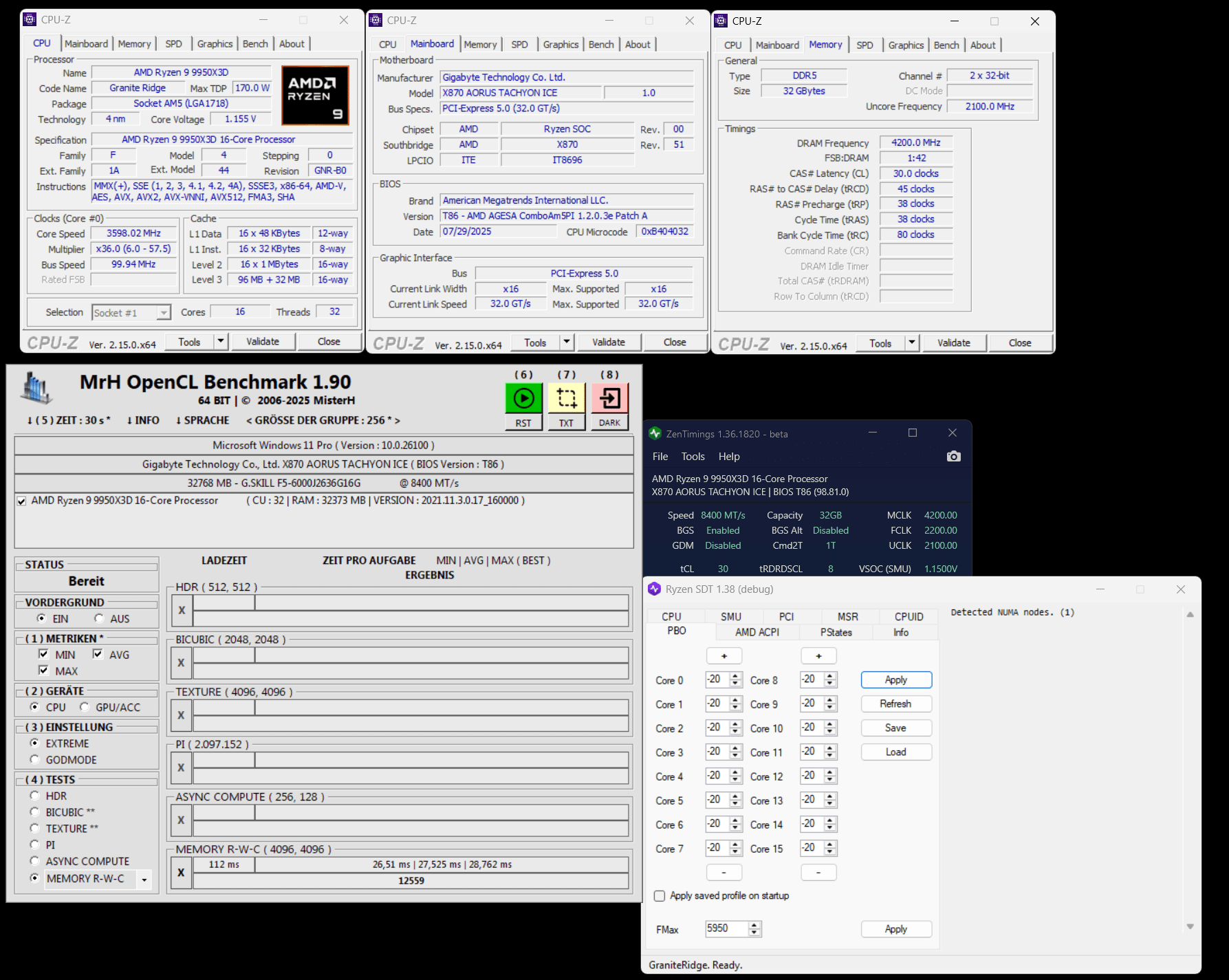
Task: Click minus button below Core 7 column
Action: 724,872
